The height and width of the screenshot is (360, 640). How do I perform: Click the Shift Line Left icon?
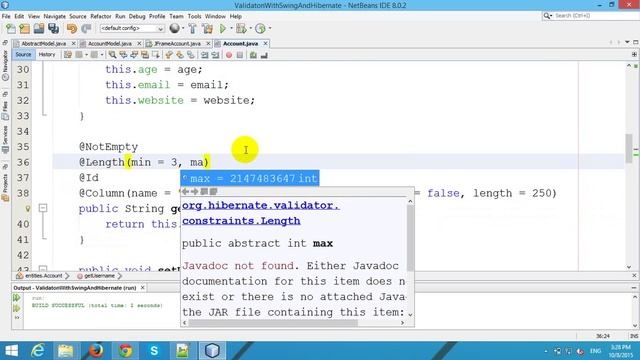coord(204,55)
